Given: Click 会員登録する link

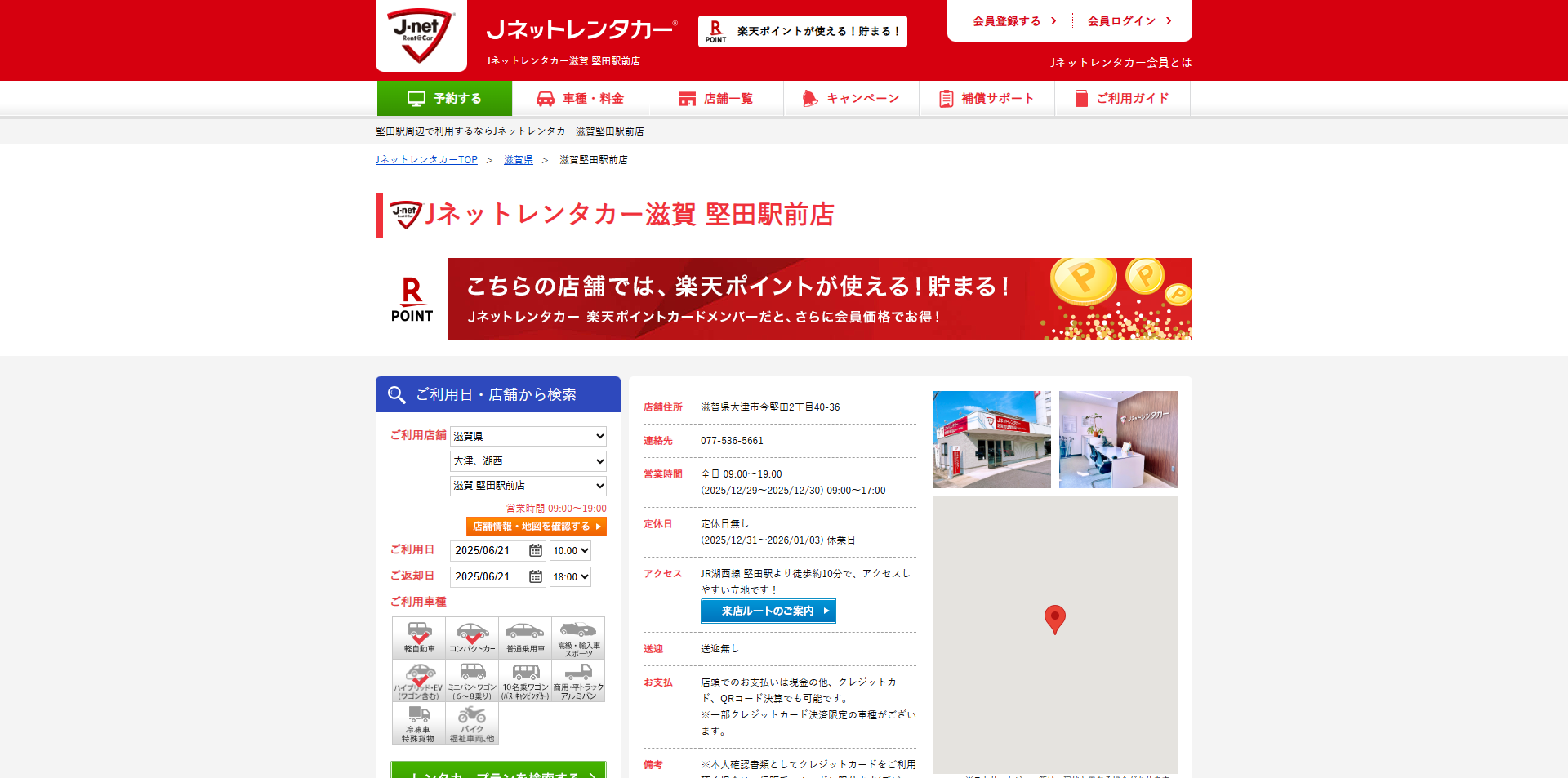Looking at the screenshot, I should pos(1014,21).
